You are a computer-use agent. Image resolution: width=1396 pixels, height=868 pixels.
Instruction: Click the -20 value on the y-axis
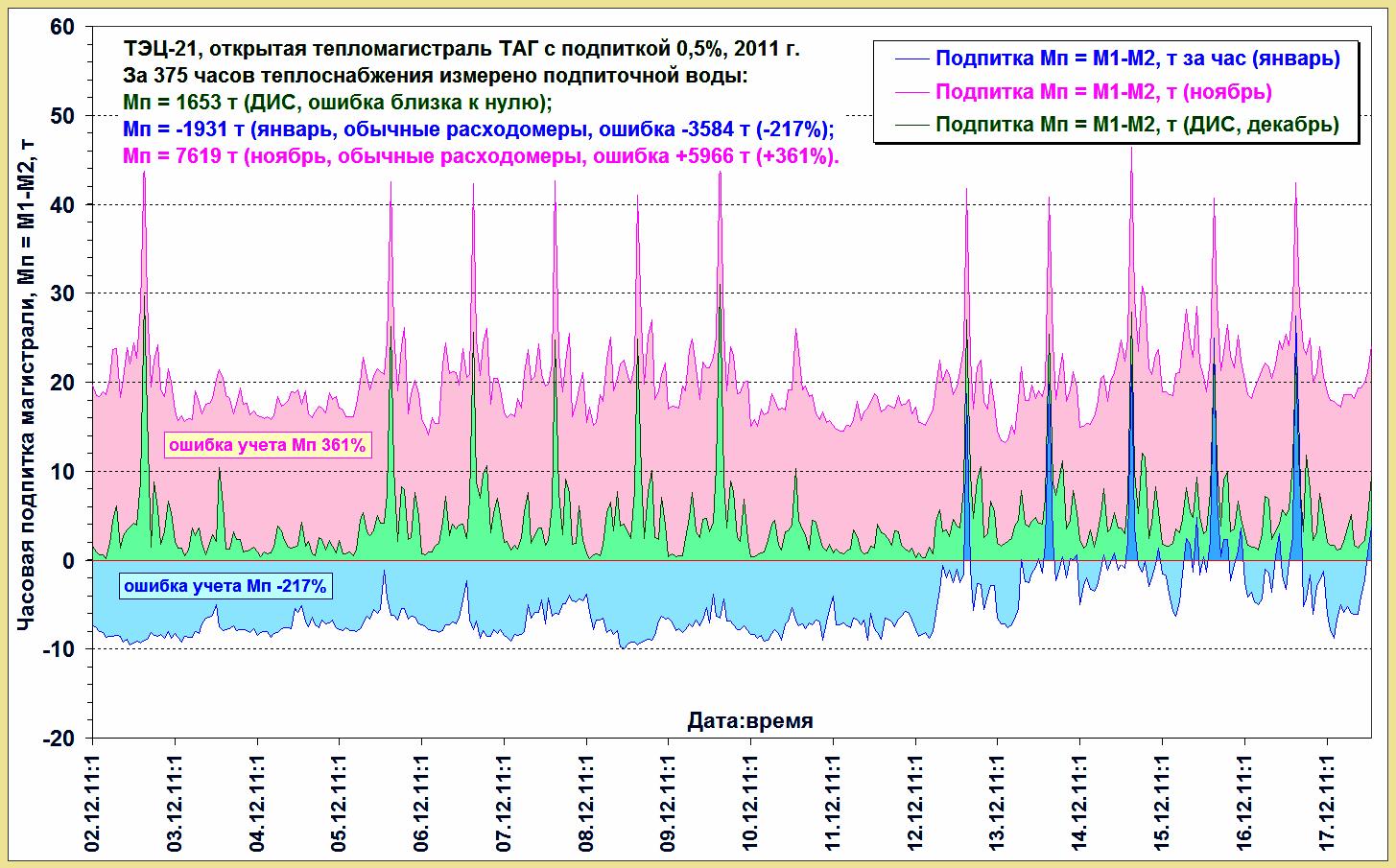(x=59, y=739)
